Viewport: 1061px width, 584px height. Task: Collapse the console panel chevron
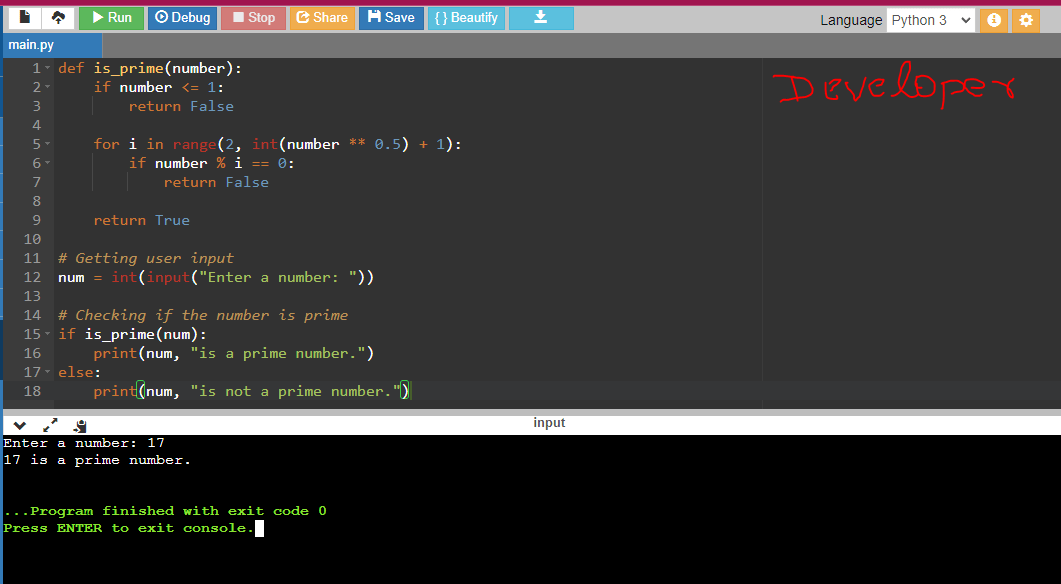(x=18, y=425)
